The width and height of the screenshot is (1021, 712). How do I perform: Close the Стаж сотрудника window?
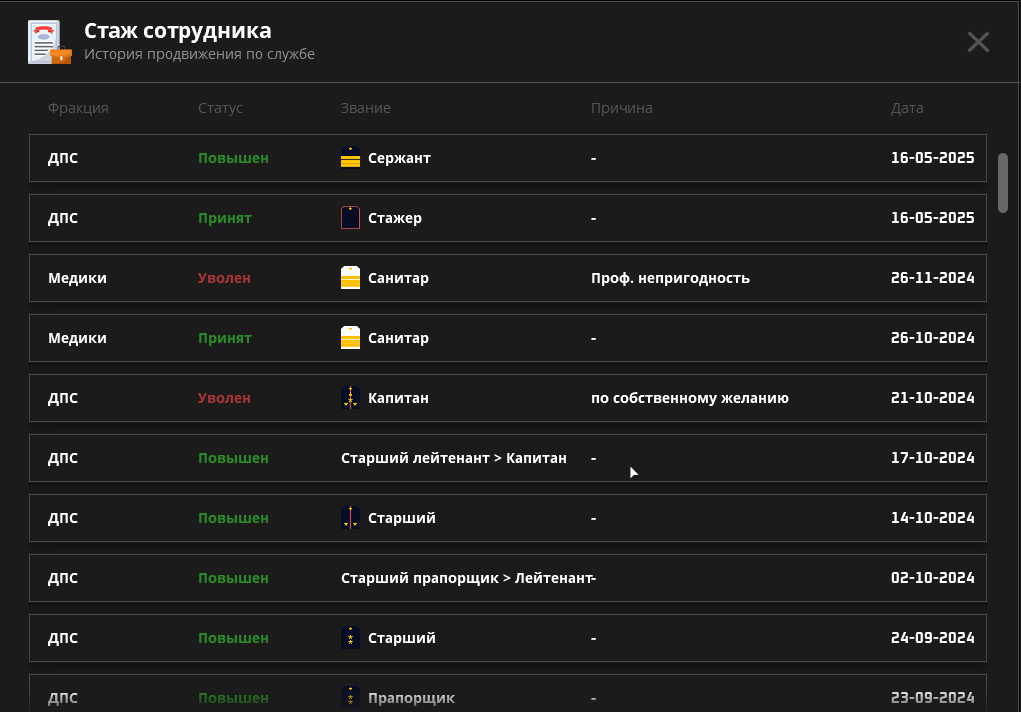pyautogui.click(x=977, y=42)
